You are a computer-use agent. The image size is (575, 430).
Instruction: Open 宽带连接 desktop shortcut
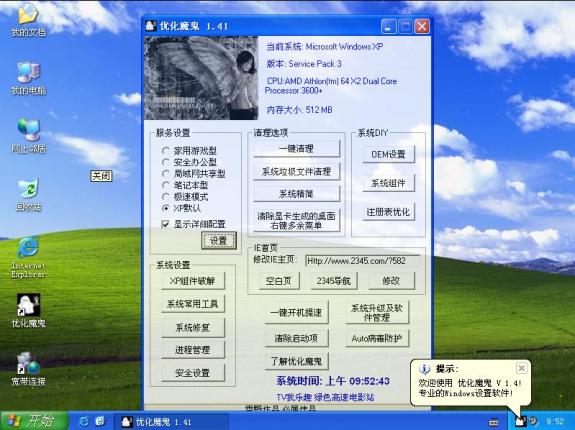coord(28,368)
